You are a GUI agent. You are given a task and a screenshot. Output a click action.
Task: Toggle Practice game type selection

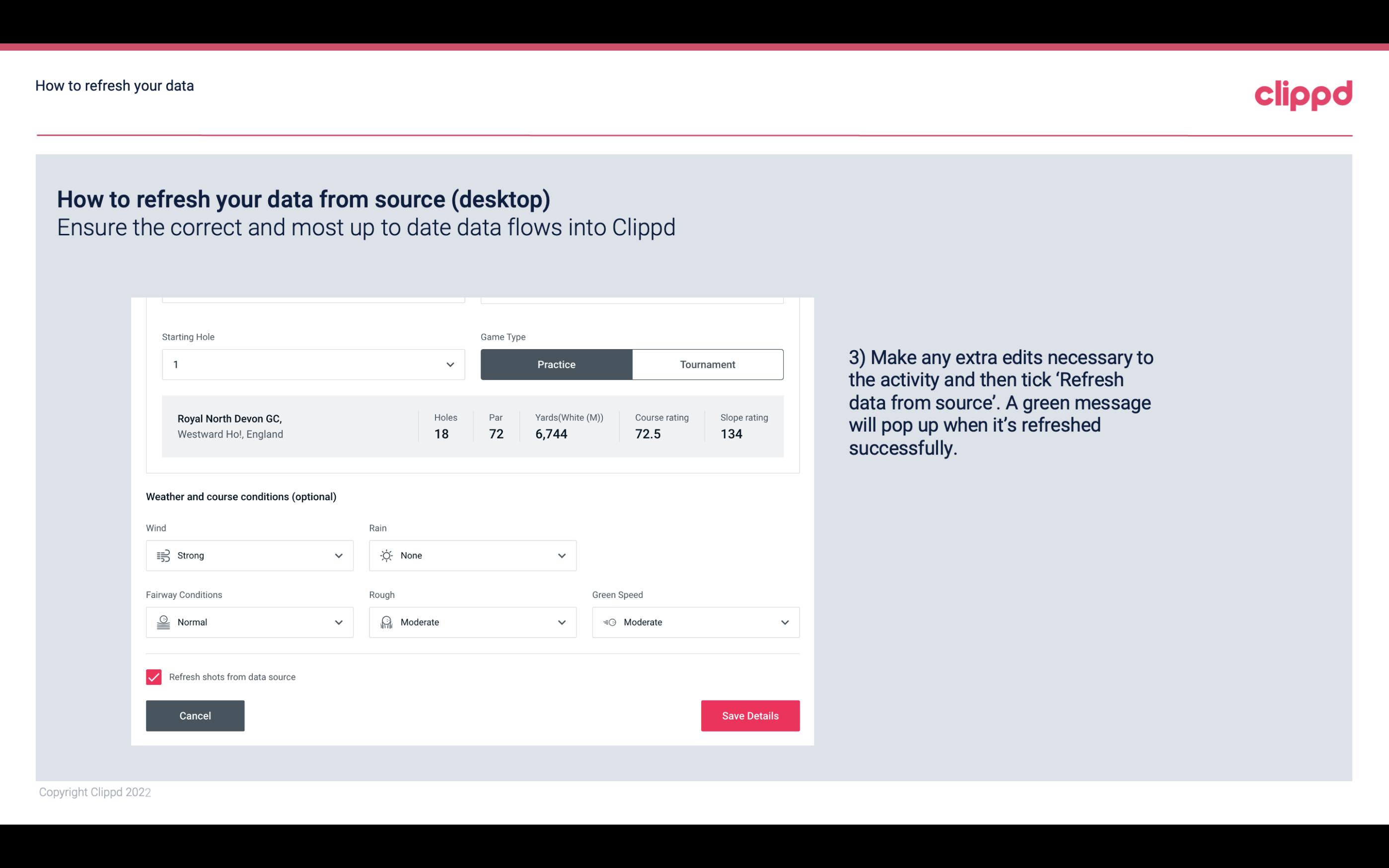[x=556, y=364]
